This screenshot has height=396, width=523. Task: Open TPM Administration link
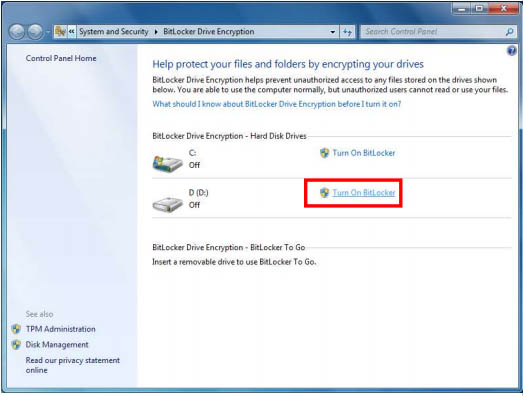pyautogui.click(x=61, y=329)
